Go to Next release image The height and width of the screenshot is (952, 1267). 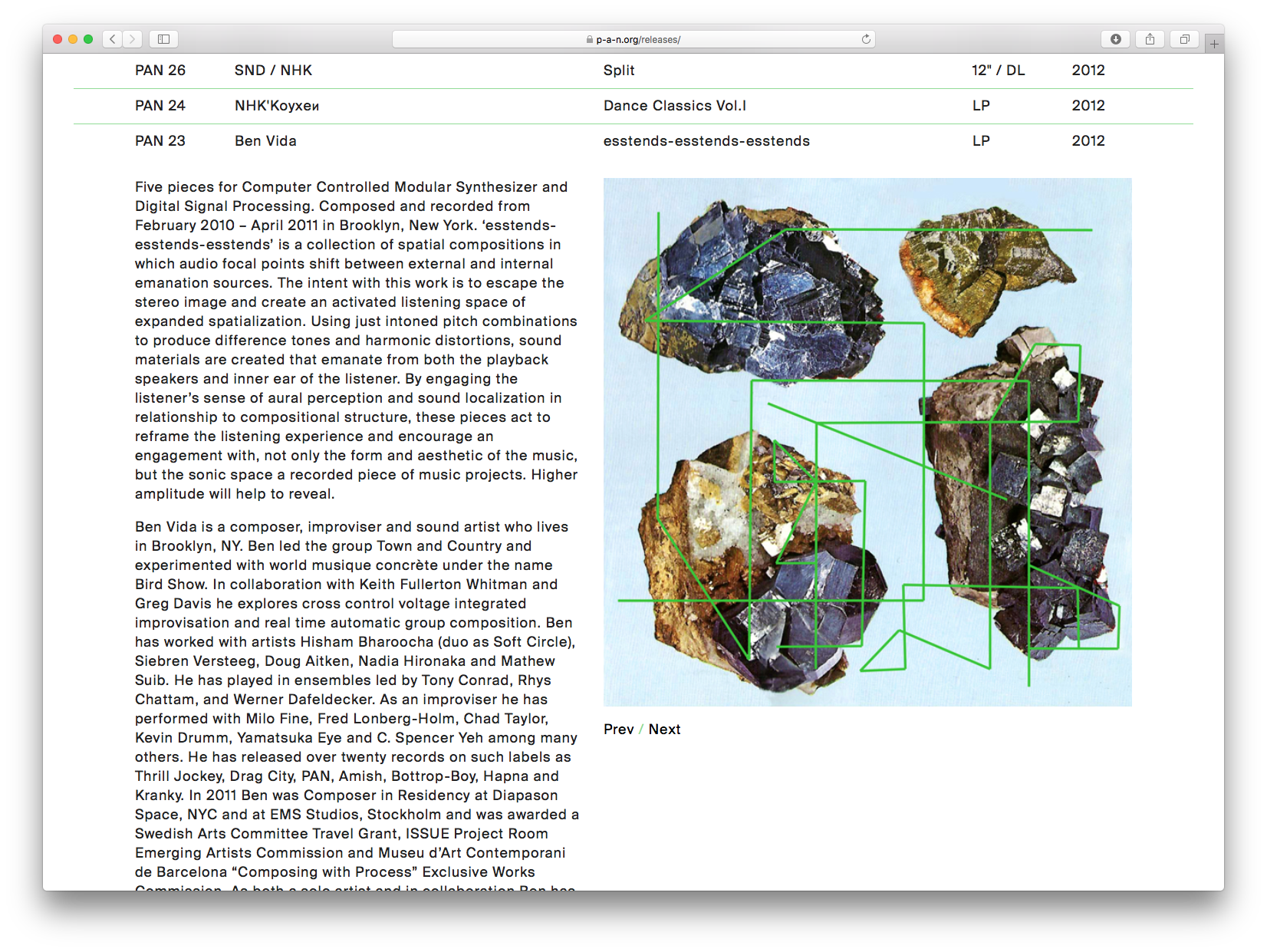click(x=664, y=730)
